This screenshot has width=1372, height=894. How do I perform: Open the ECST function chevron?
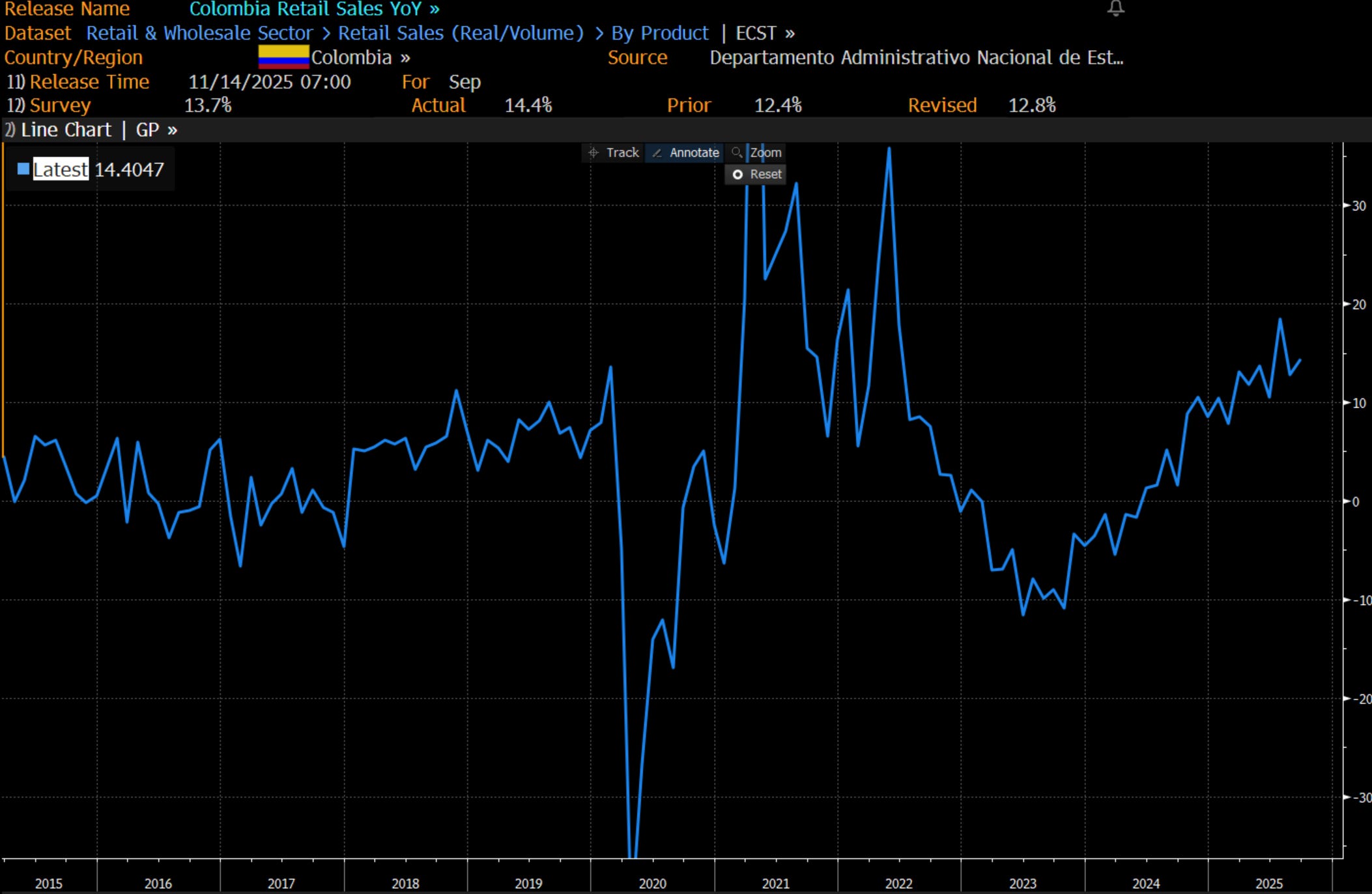click(790, 33)
